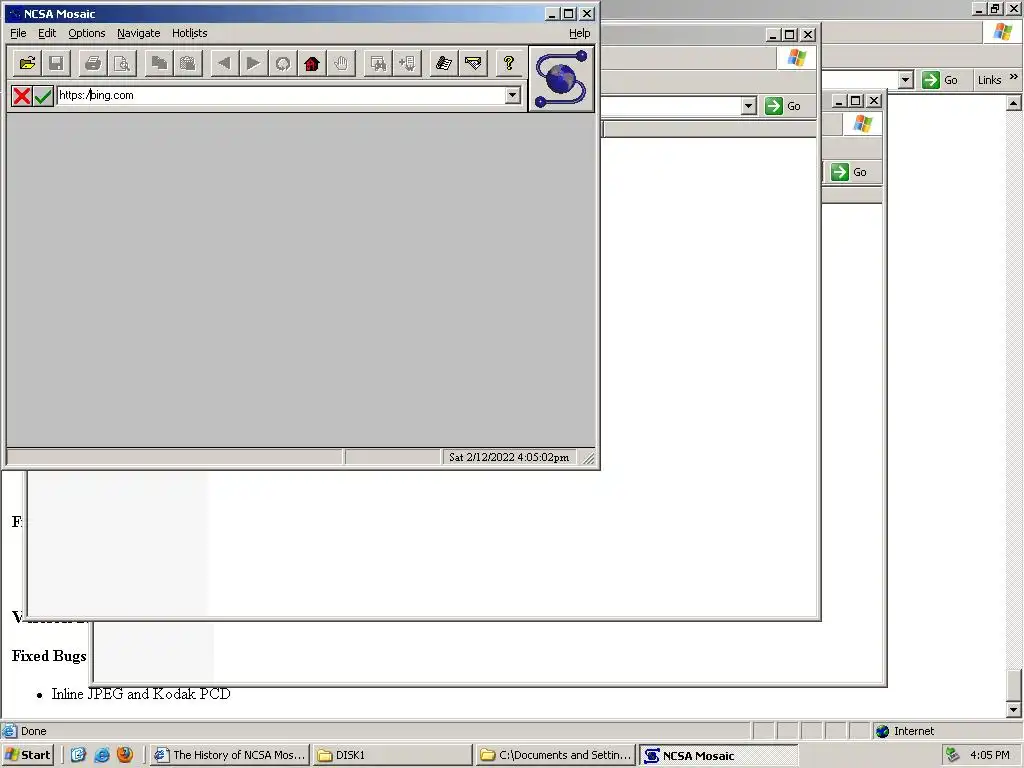Open the Start menu
The image size is (1024, 768).
(27, 755)
